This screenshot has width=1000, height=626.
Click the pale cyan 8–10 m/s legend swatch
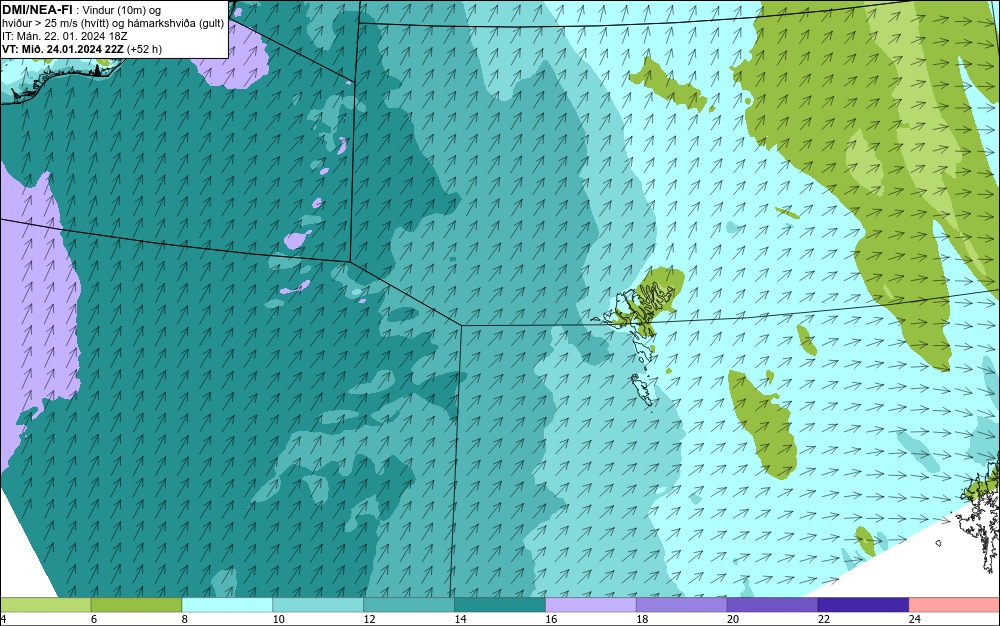click(x=227, y=605)
